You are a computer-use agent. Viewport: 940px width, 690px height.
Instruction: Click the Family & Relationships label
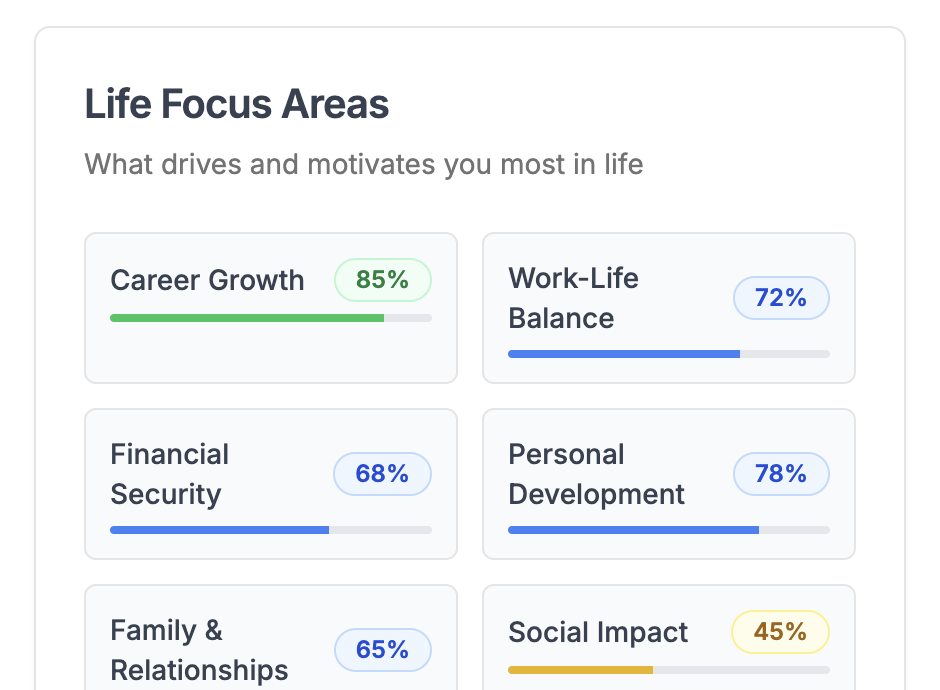coord(199,650)
